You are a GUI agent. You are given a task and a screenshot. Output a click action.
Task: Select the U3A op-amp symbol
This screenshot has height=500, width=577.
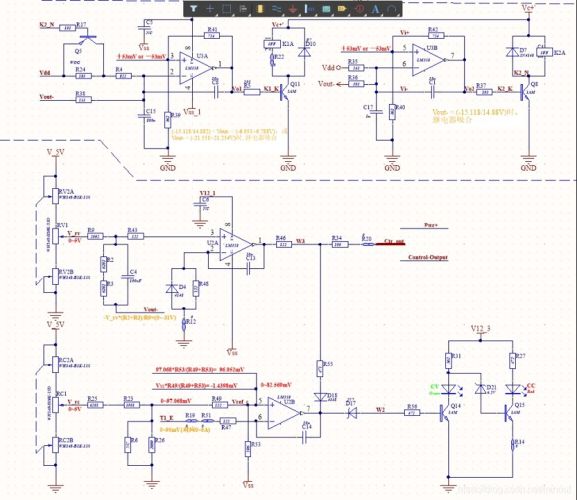pyautogui.click(x=195, y=68)
